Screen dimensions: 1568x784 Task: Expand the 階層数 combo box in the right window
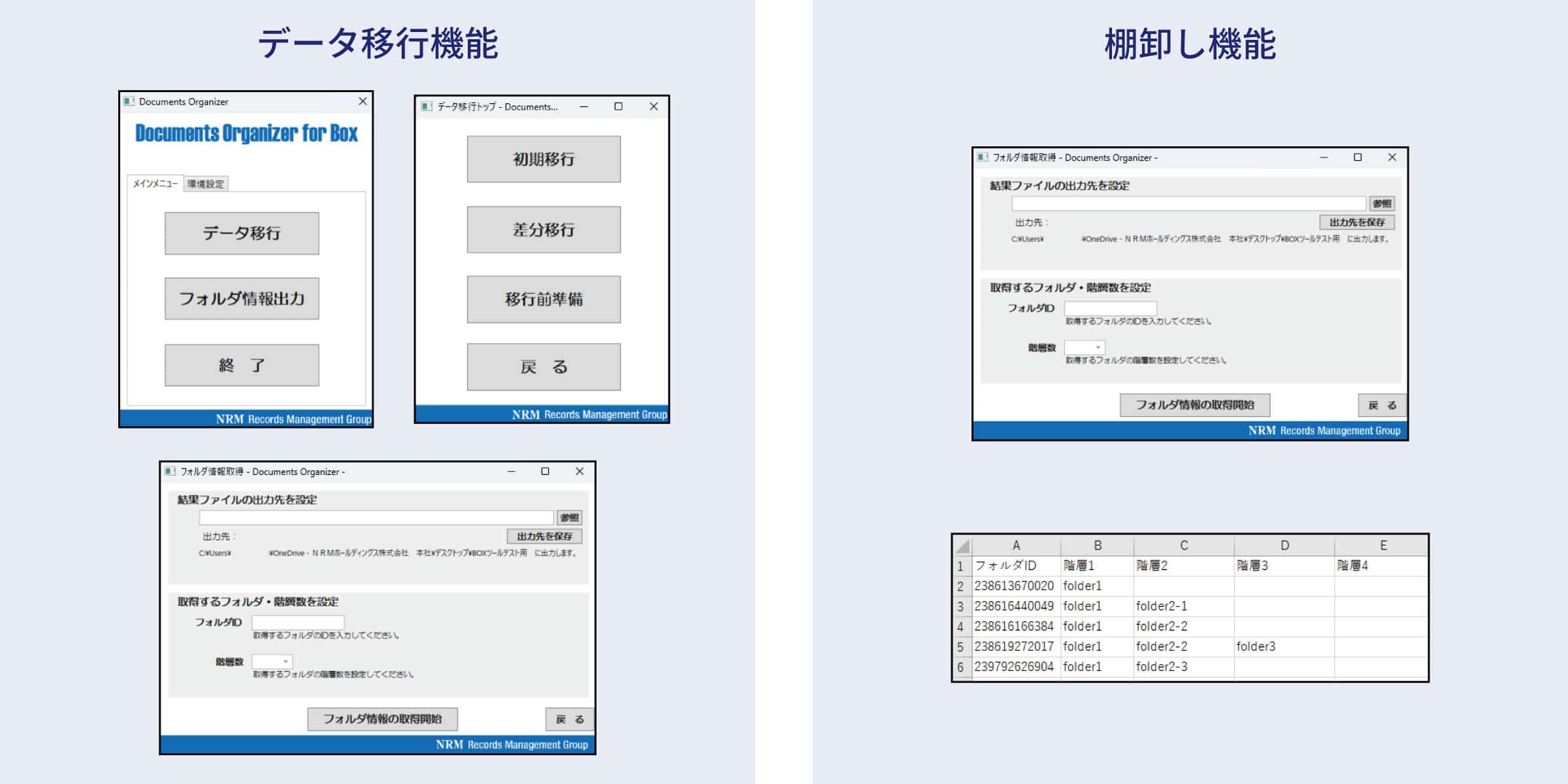[x=1085, y=347]
